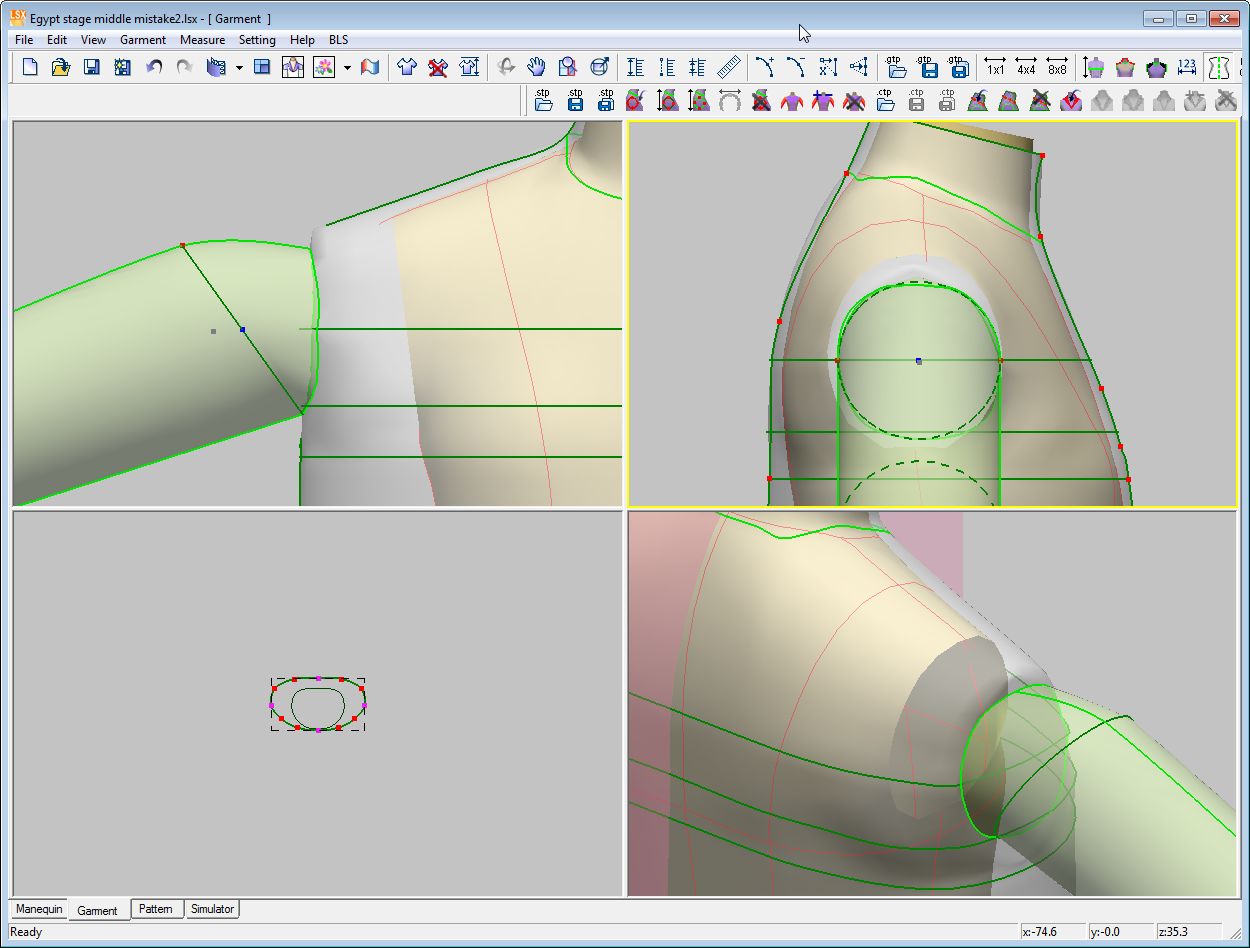Click the Undo arrow icon

[x=154, y=67]
